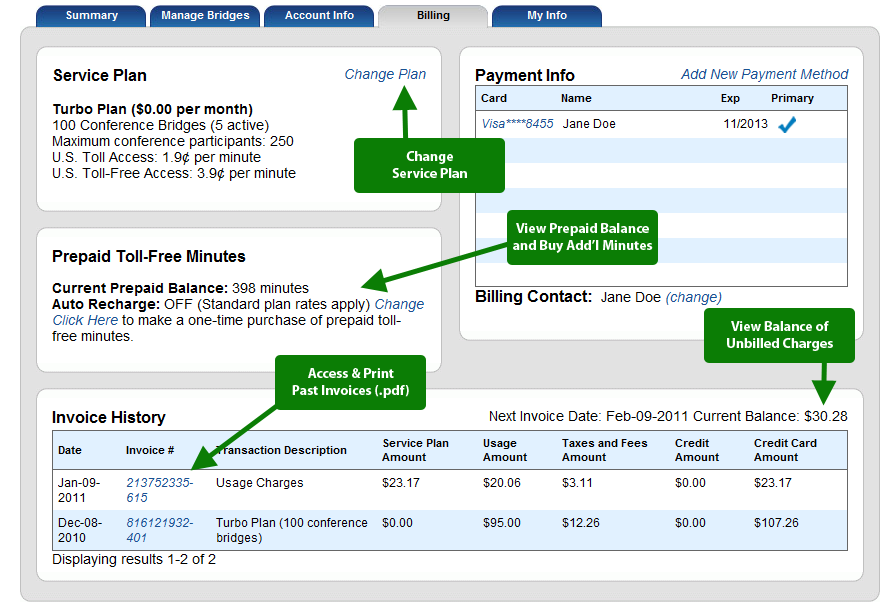
Task: Switch to the Account Info tab
Action: coord(318,15)
